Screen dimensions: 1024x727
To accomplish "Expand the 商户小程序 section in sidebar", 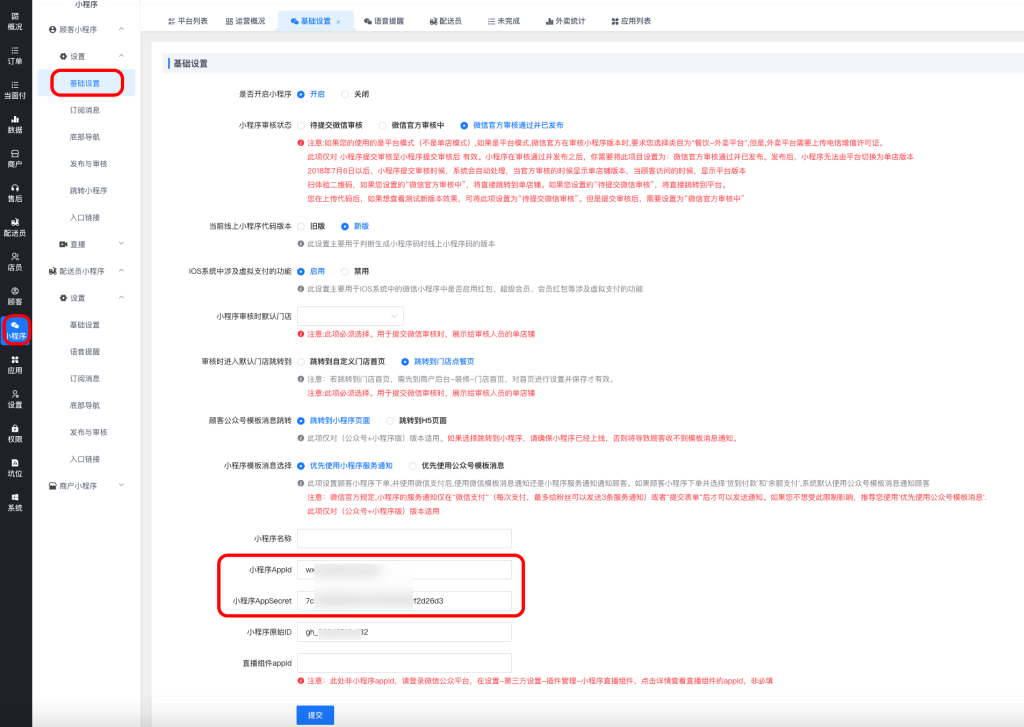I will (x=121, y=486).
